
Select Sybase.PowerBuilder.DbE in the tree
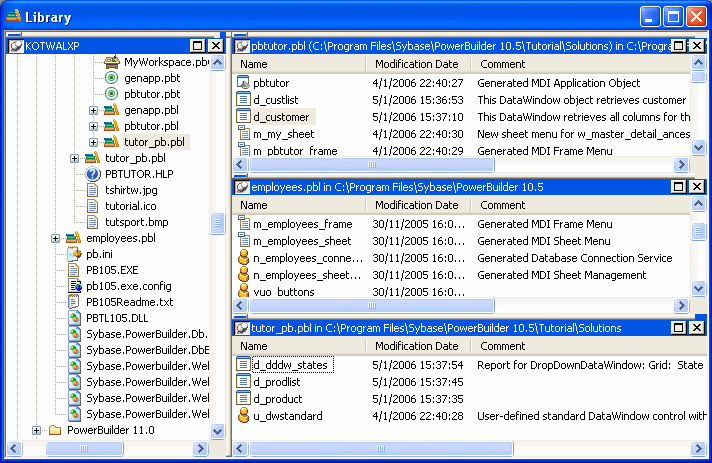[x=147, y=350]
